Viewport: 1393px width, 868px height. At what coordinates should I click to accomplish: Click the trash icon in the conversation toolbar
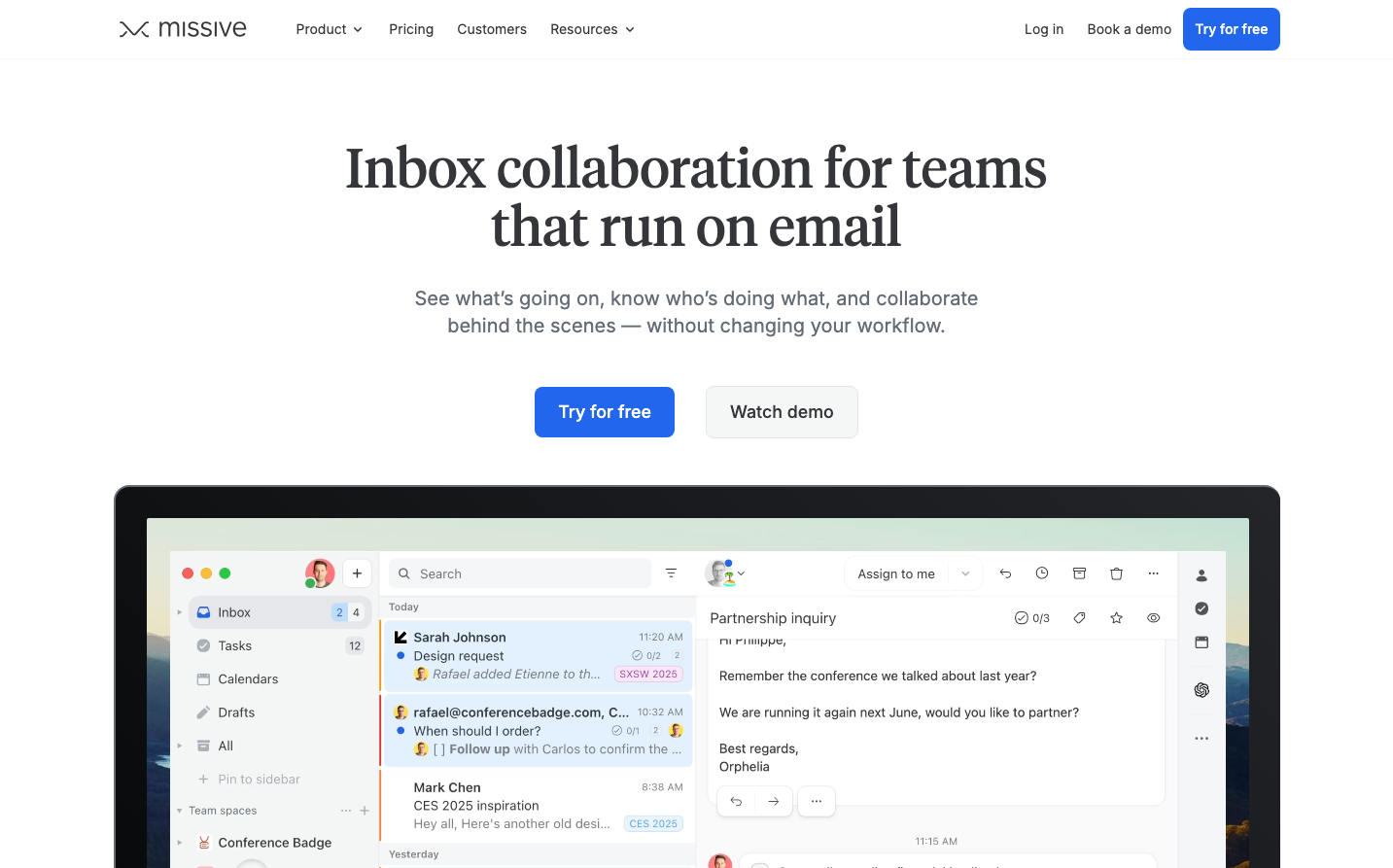click(x=1116, y=573)
